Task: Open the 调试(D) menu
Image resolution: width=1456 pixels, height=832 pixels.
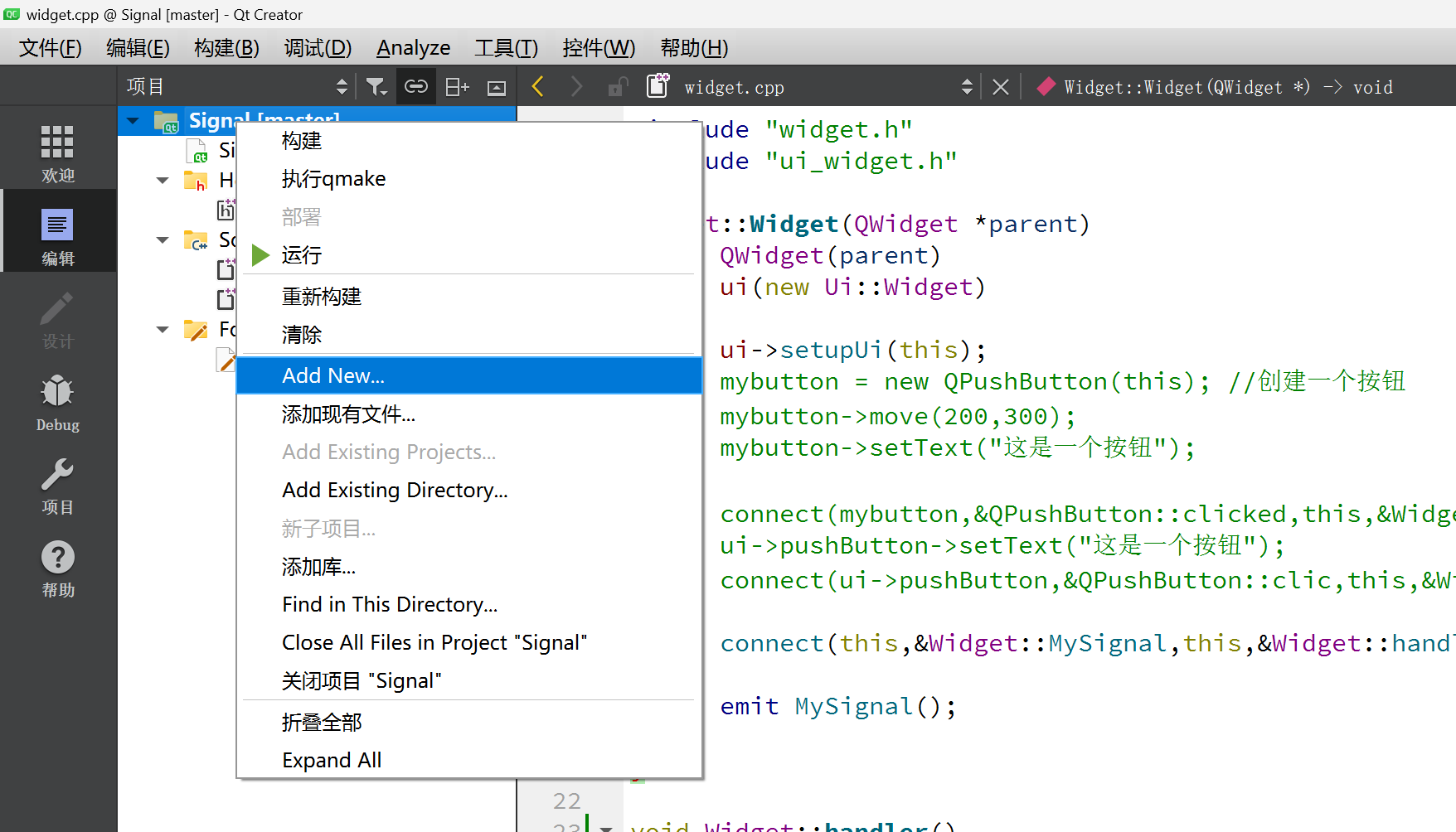Action: [x=318, y=47]
